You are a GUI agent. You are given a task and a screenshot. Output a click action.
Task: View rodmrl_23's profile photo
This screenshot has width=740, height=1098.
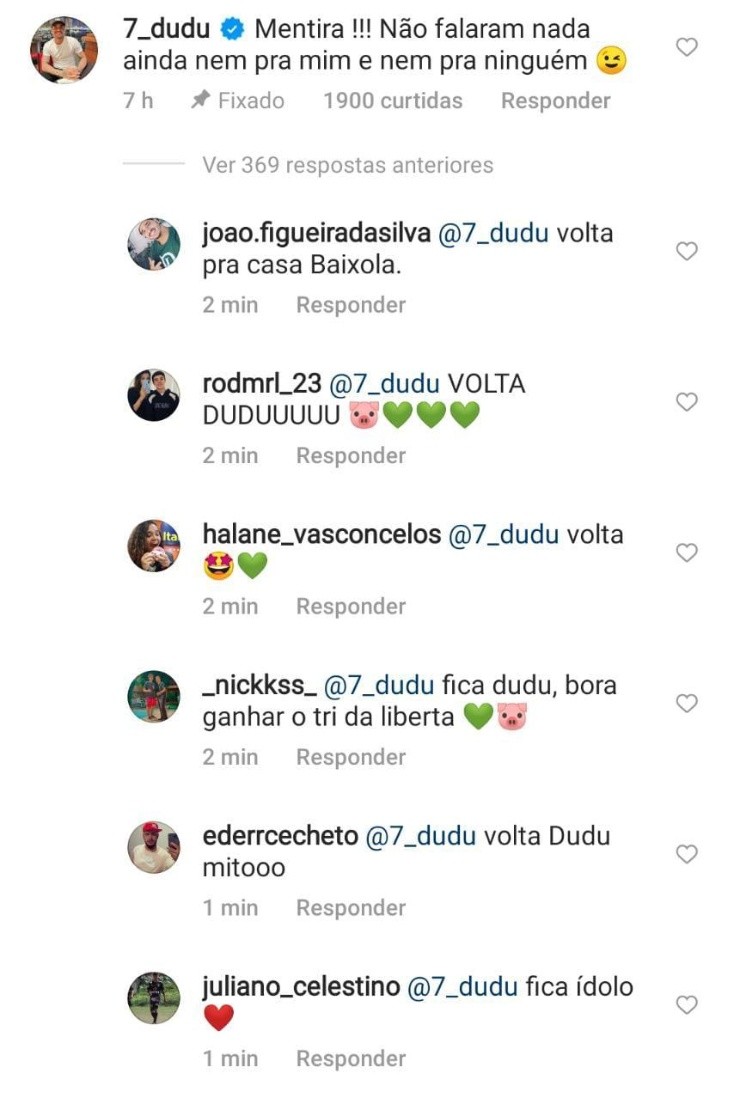154,395
